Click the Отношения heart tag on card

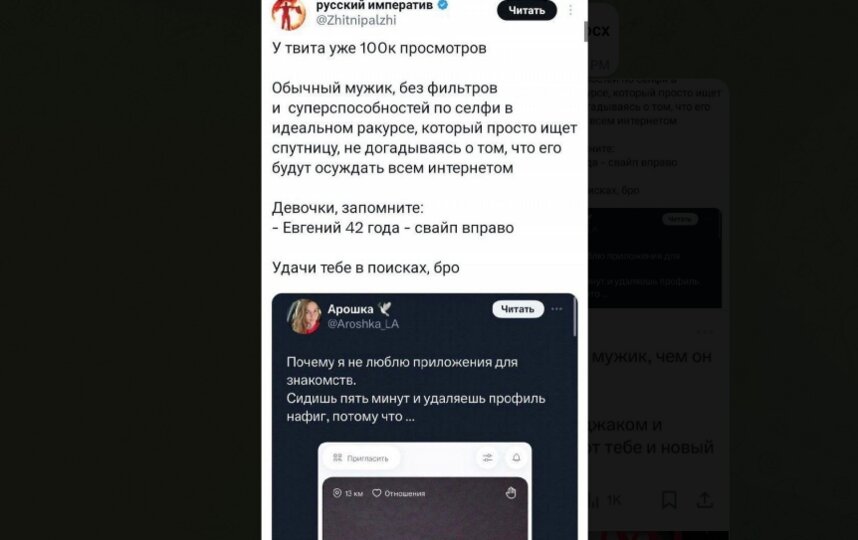(x=399, y=493)
